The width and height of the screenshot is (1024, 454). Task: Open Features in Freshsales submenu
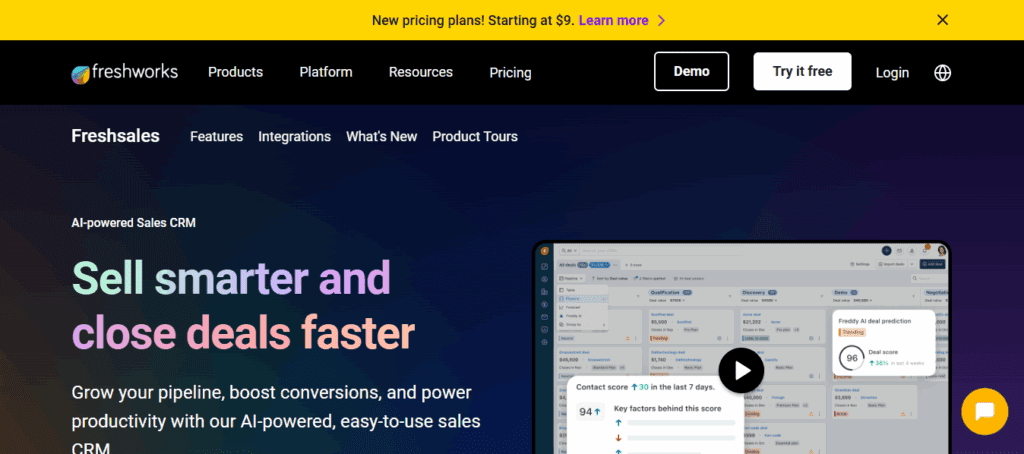(x=216, y=137)
